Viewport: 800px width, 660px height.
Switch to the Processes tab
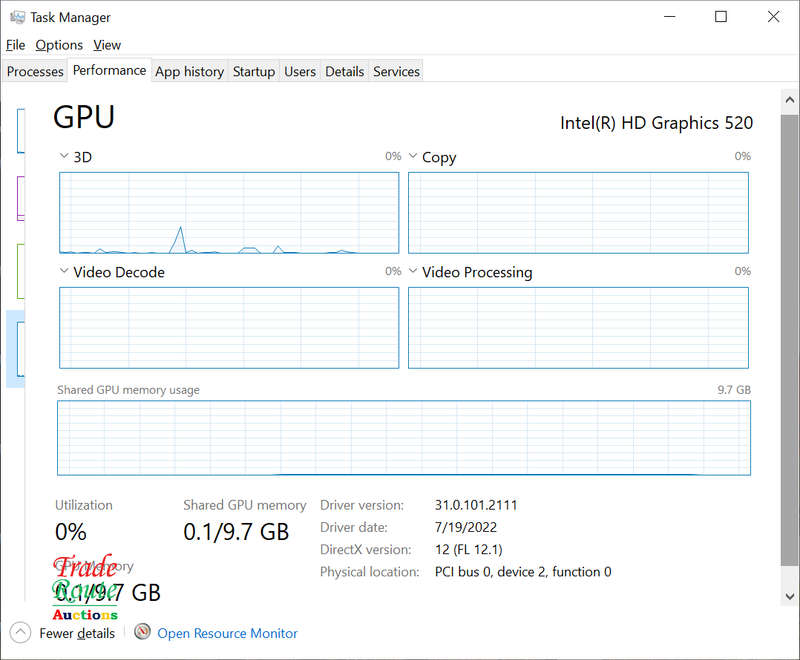(35, 71)
